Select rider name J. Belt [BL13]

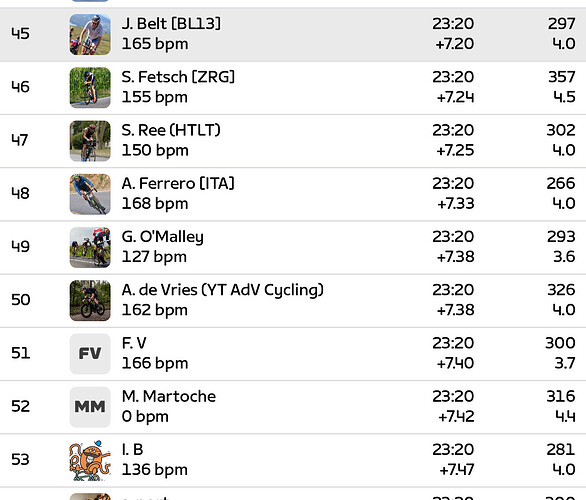pos(171,24)
